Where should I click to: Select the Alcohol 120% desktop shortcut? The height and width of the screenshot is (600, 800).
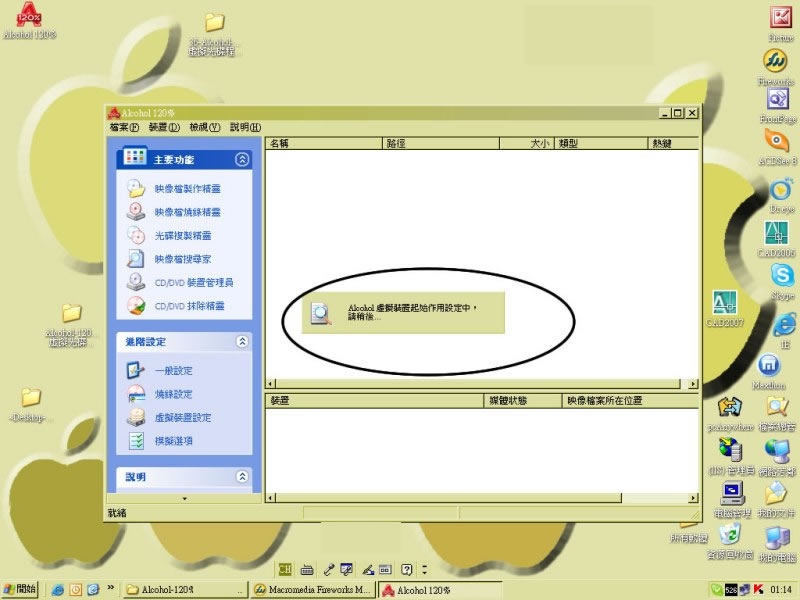[29, 21]
